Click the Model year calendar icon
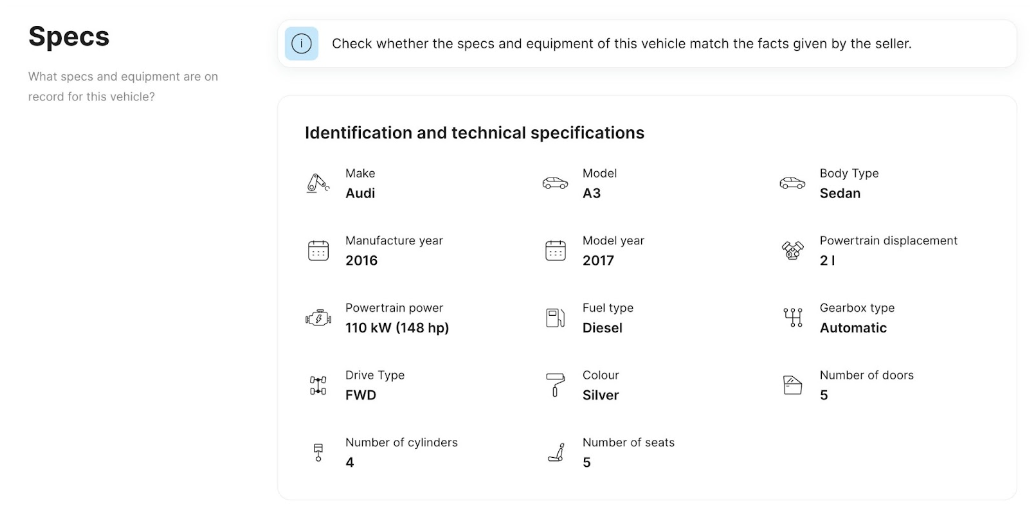 coord(556,251)
